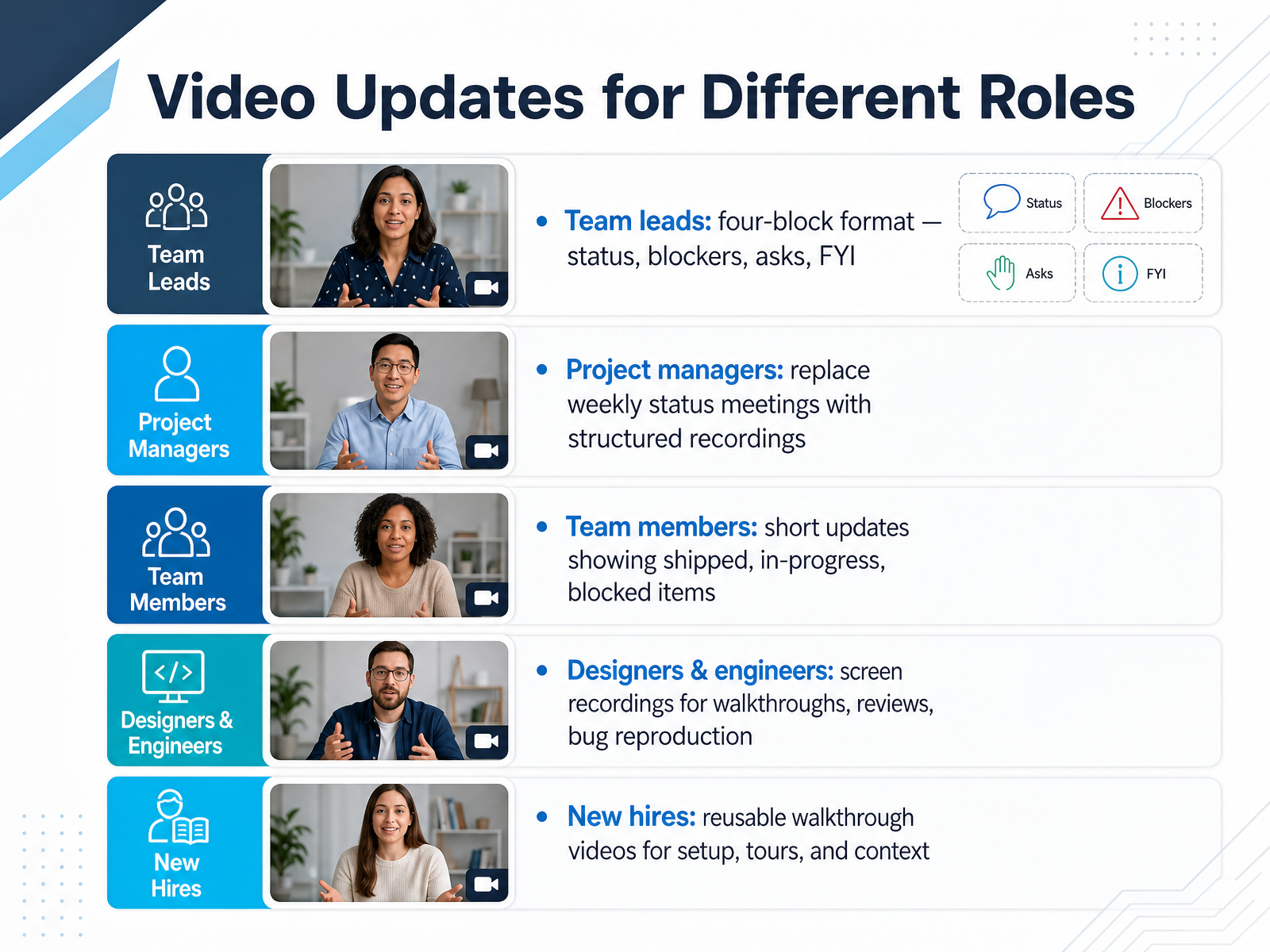Click the Status speech bubble icon
The image size is (1270, 952).
click(x=1001, y=202)
